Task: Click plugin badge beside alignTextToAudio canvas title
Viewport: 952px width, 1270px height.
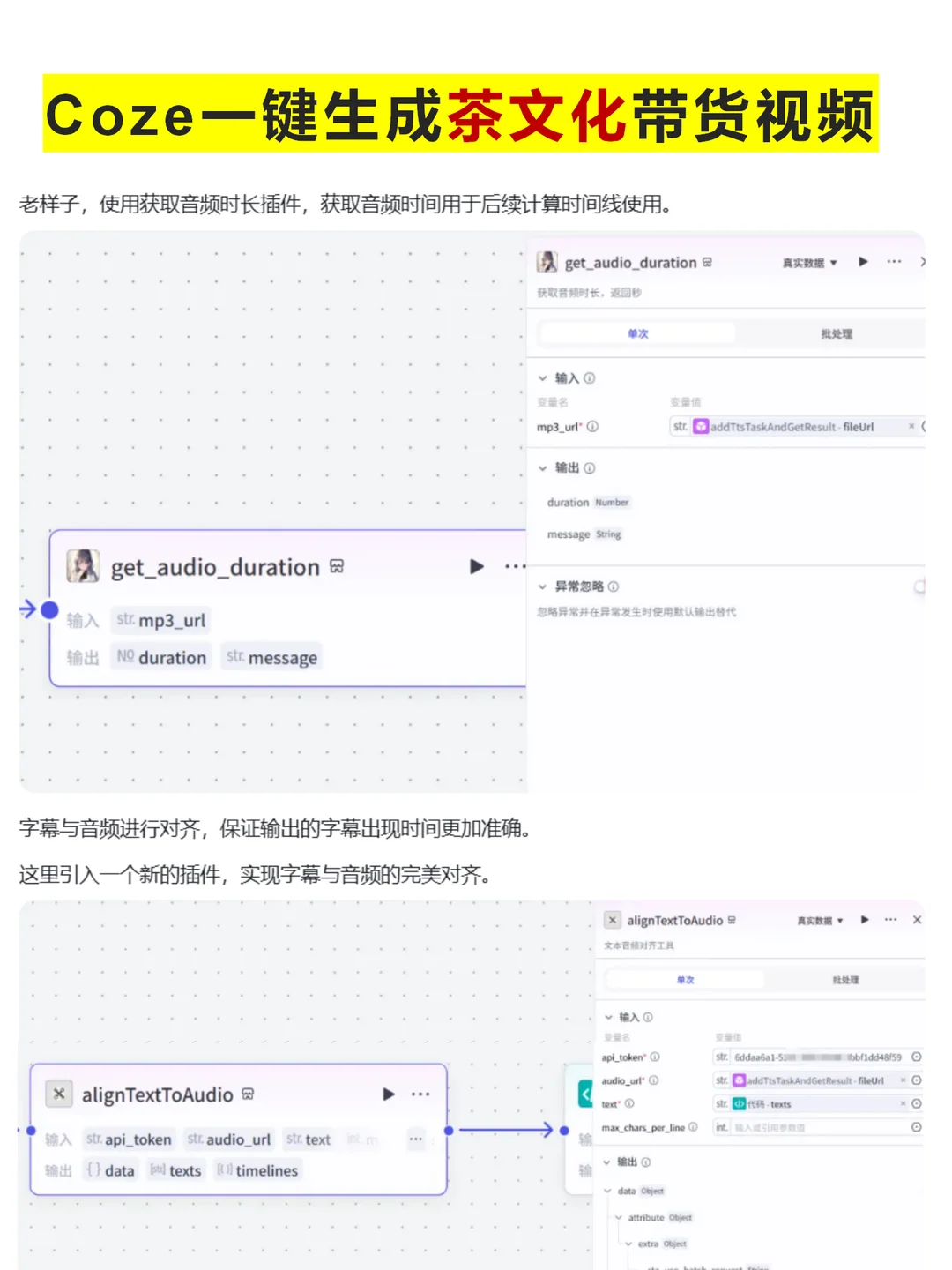Action: pyautogui.click(x=248, y=1094)
